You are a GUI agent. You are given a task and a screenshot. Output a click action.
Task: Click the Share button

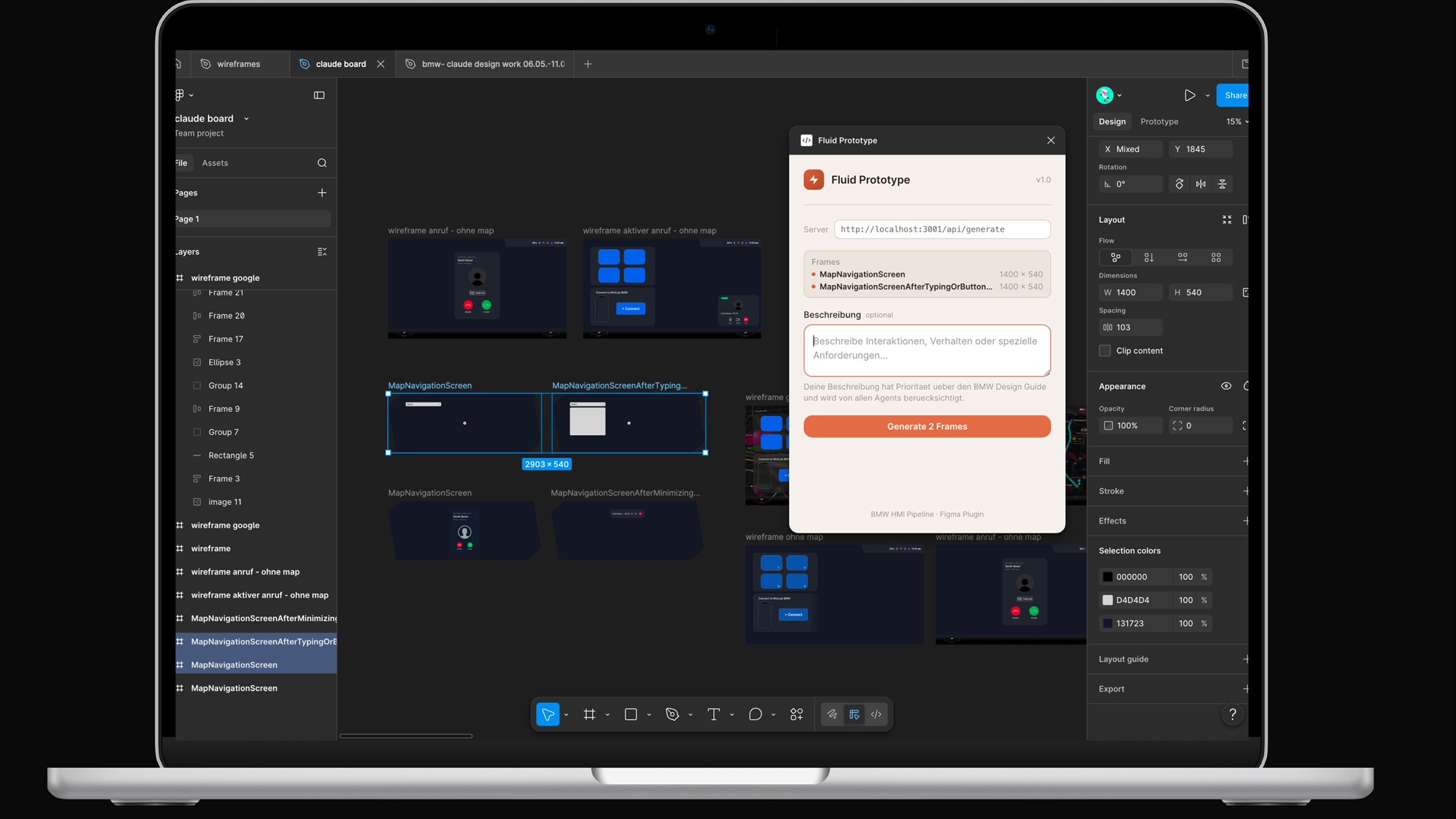coord(1233,95)
